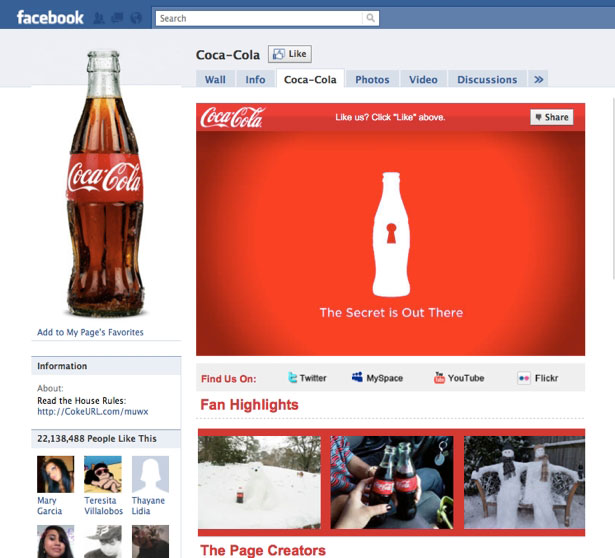
Task: Open the Video tab
Action: [x=423, y=80]
